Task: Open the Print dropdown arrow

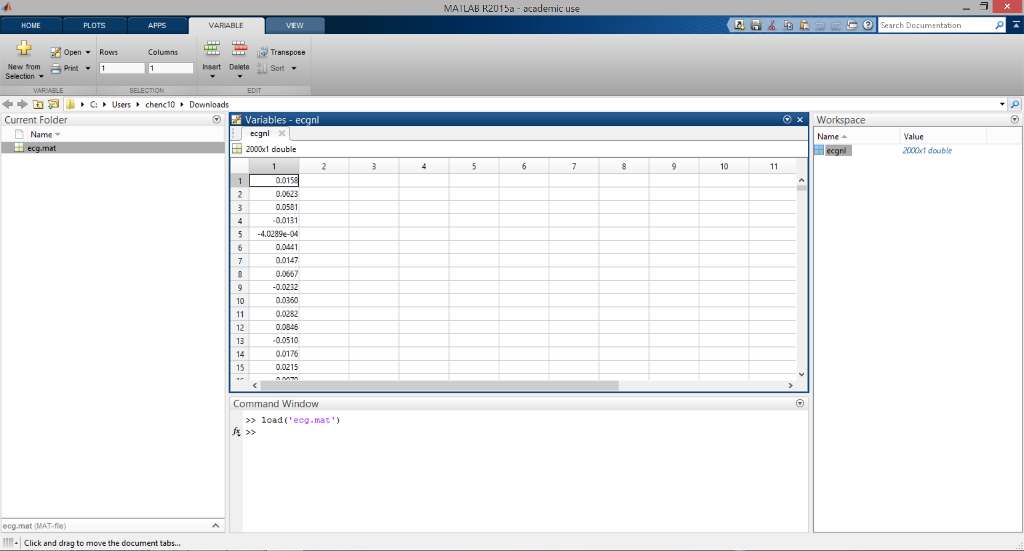Action: tap(88, 68)
